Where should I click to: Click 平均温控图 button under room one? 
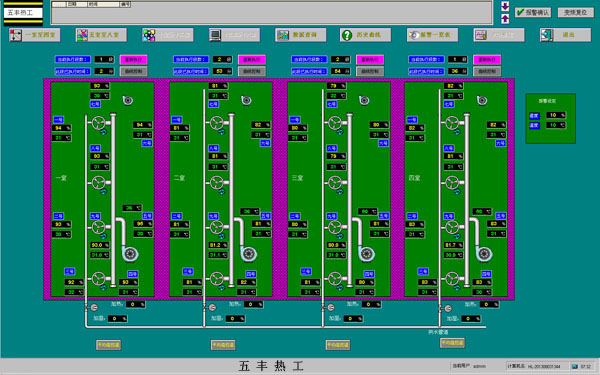click(x=108, y=345)
